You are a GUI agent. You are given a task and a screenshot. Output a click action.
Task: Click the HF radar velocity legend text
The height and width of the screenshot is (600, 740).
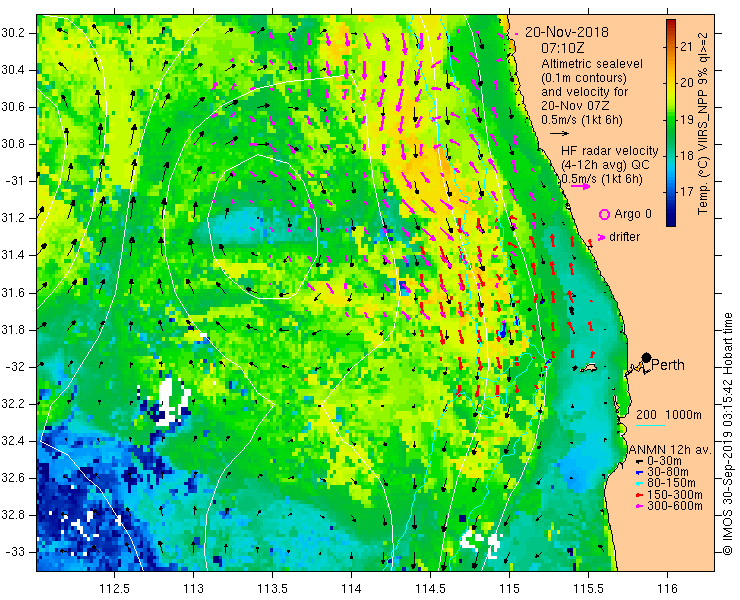(609, 151)
